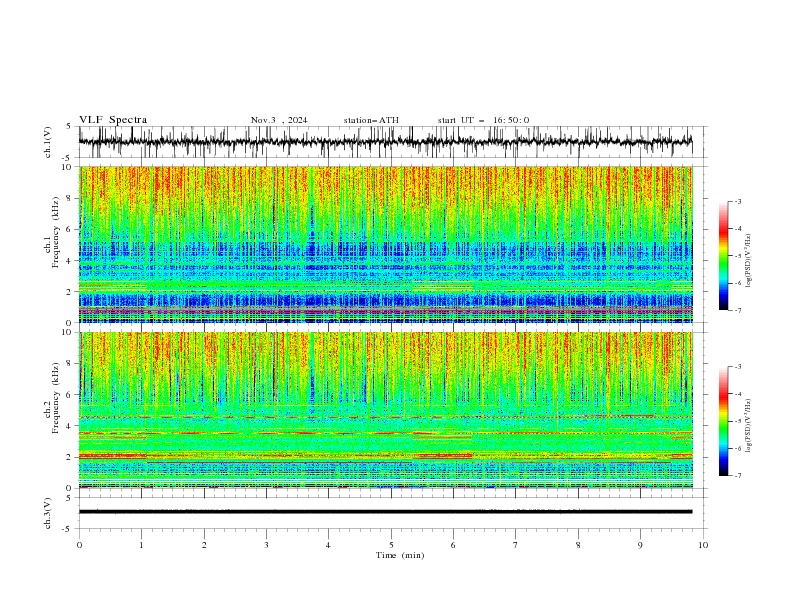Click time axis tick label "8"
This screenshot has height=612, width=792.
pyautogui.click(x=578, y=545)
